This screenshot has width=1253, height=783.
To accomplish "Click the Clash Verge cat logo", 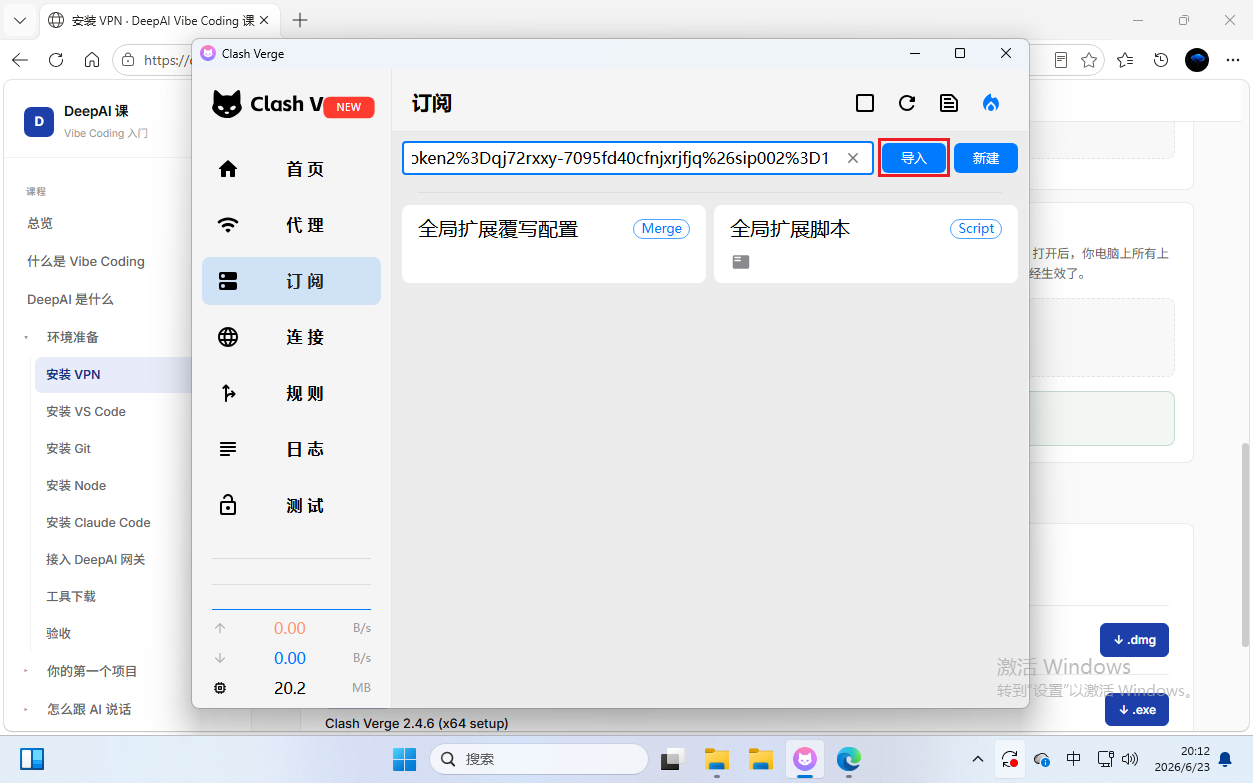I will pos(227,104).
